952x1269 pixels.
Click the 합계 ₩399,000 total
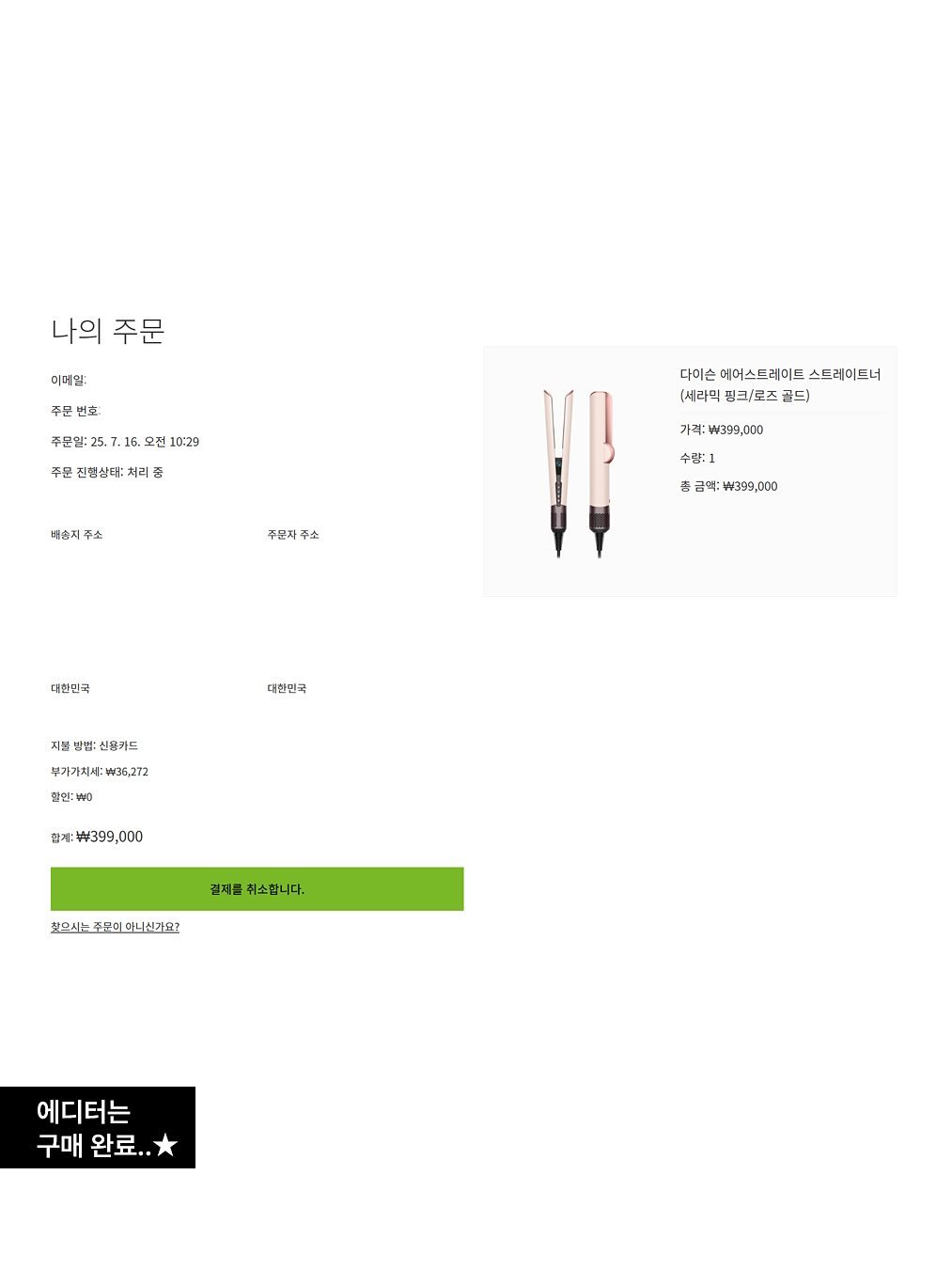click(97, 837)
